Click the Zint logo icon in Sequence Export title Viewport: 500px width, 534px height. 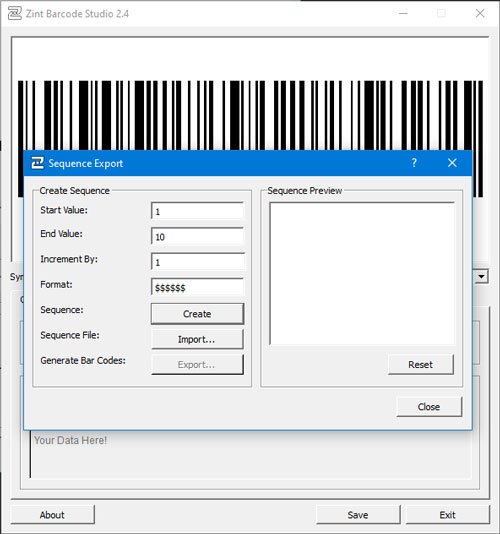tap(37, 163)
